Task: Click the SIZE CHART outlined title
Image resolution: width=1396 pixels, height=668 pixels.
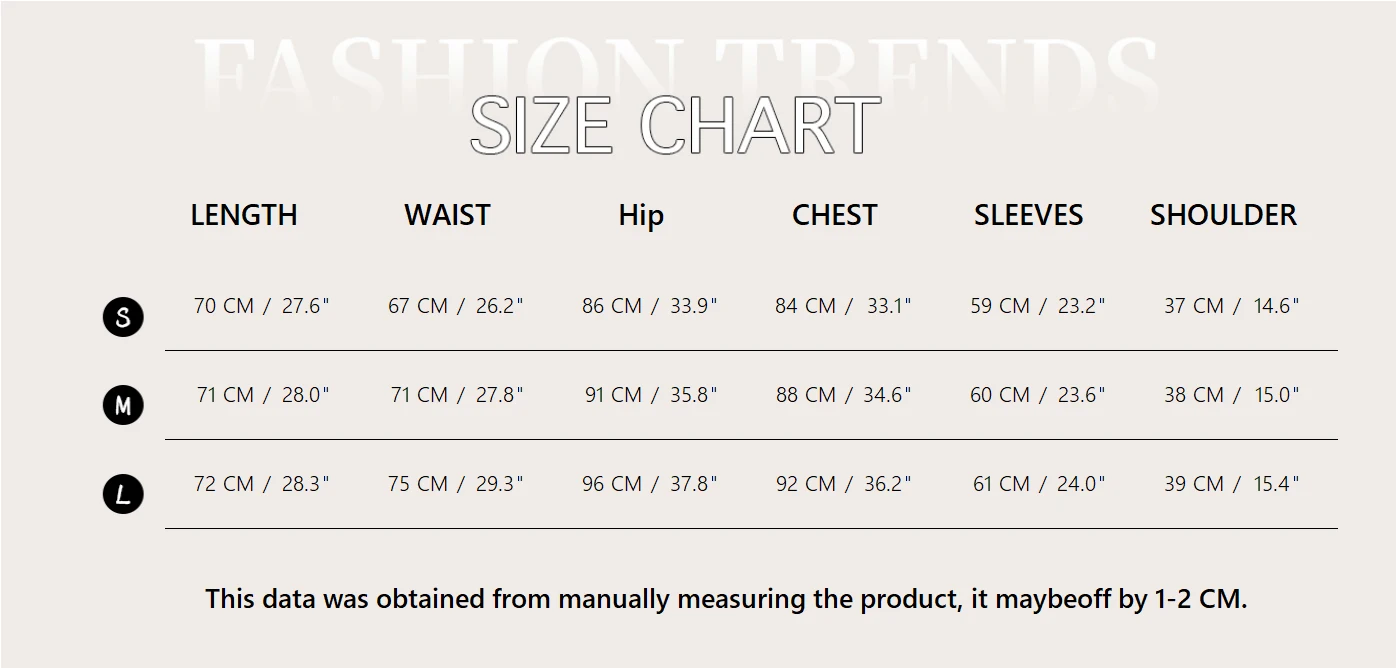Action: [675, 125]
